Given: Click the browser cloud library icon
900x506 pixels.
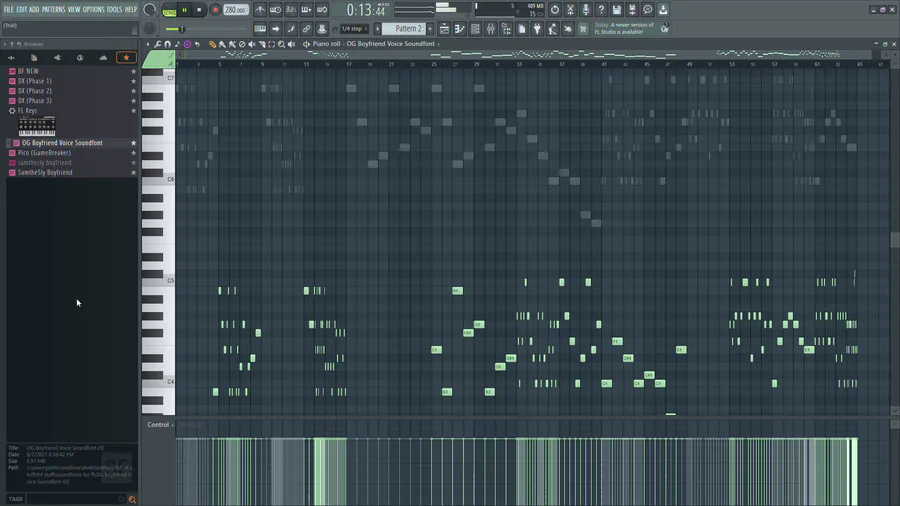Looking at the screenshot, I should 103,57.
